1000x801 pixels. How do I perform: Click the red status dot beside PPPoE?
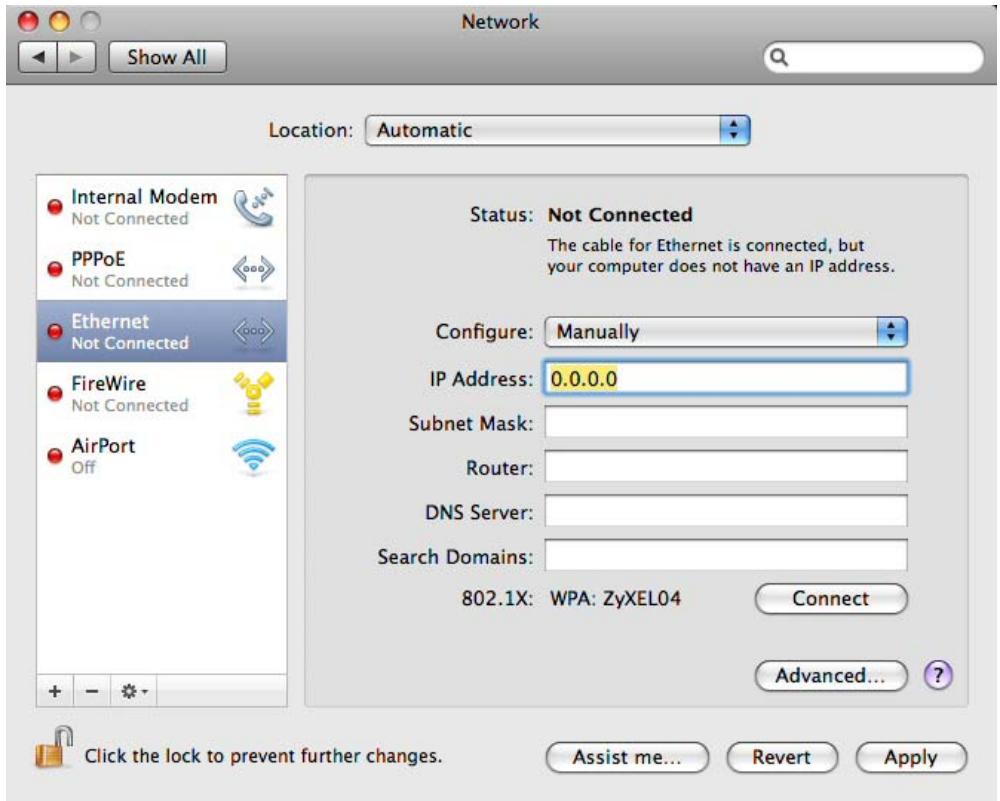[55, 269]
